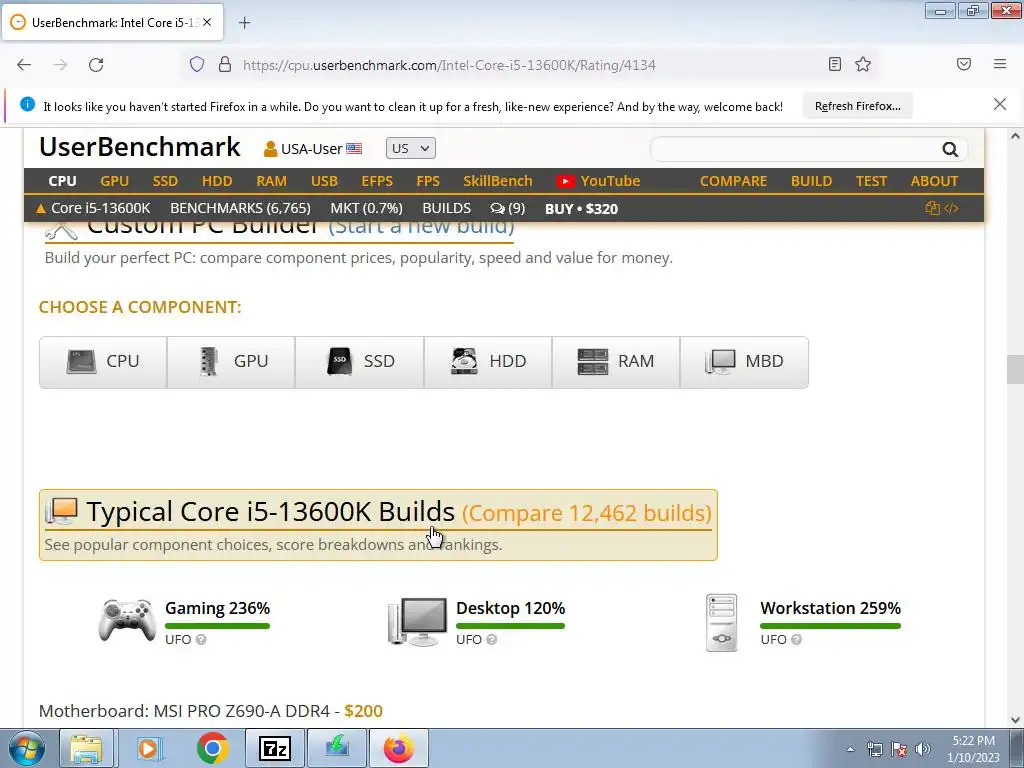Screen dimensions: 1024x768
Task: Dismiss the Firefox refresh notification
Action: [x=999, y=104]
